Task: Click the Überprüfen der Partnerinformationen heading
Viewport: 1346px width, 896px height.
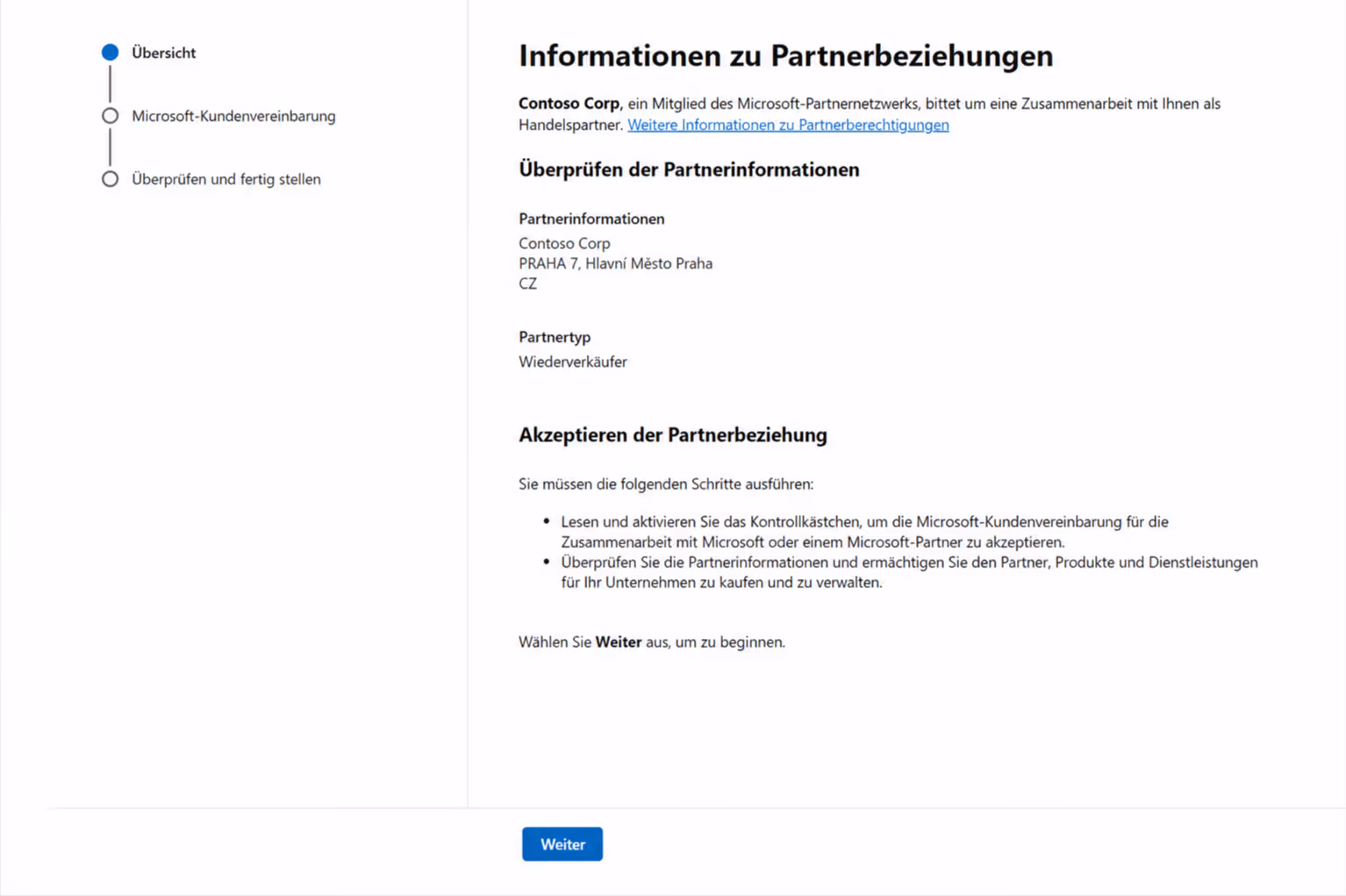Action: (689, 169)
